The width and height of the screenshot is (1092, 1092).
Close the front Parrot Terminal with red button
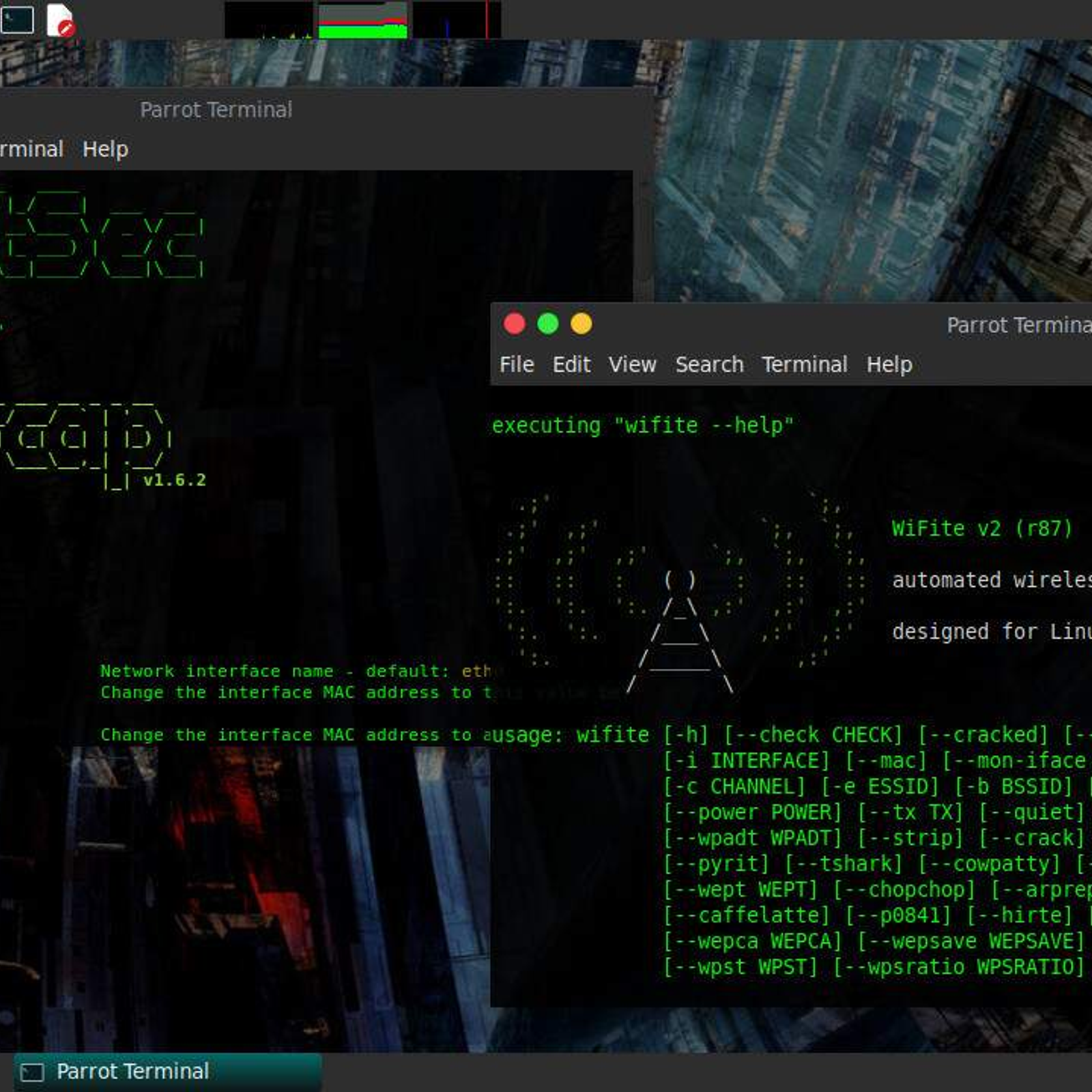pyautogui.click(x=515, y=324)
